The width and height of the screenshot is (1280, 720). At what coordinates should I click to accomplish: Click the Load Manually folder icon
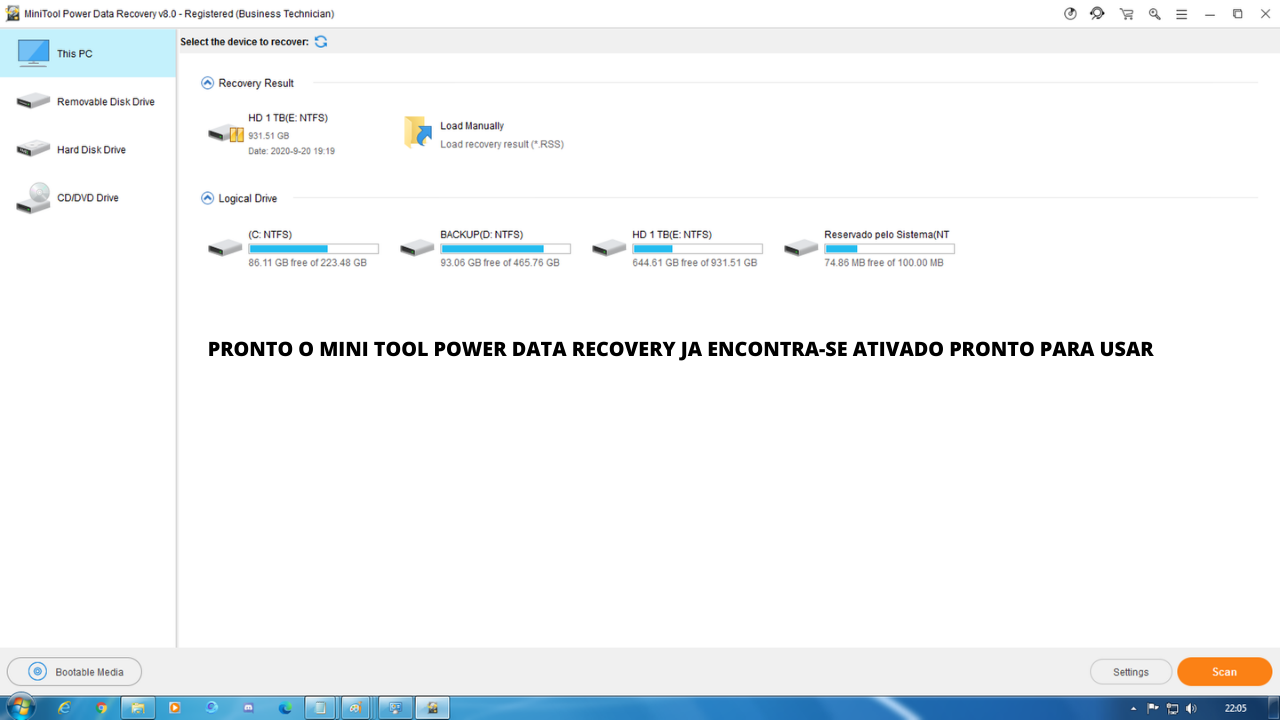pyautogui.click(x=418, y=132)
